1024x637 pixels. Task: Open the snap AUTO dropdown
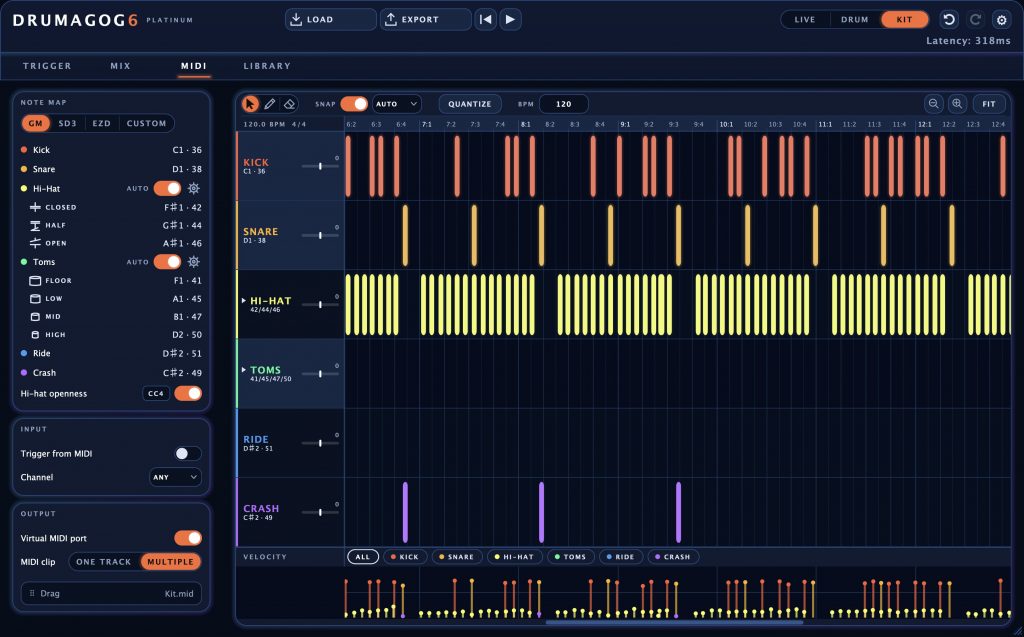pos(396,104)
